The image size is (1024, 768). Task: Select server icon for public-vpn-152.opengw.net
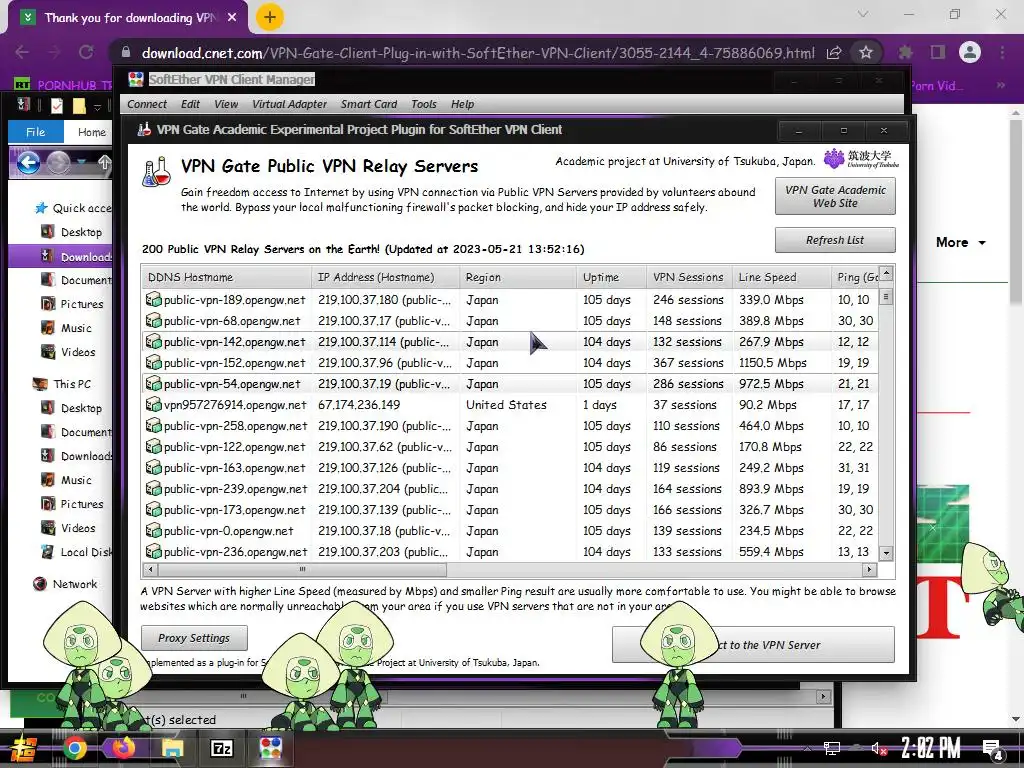click(x=153, y=362)
